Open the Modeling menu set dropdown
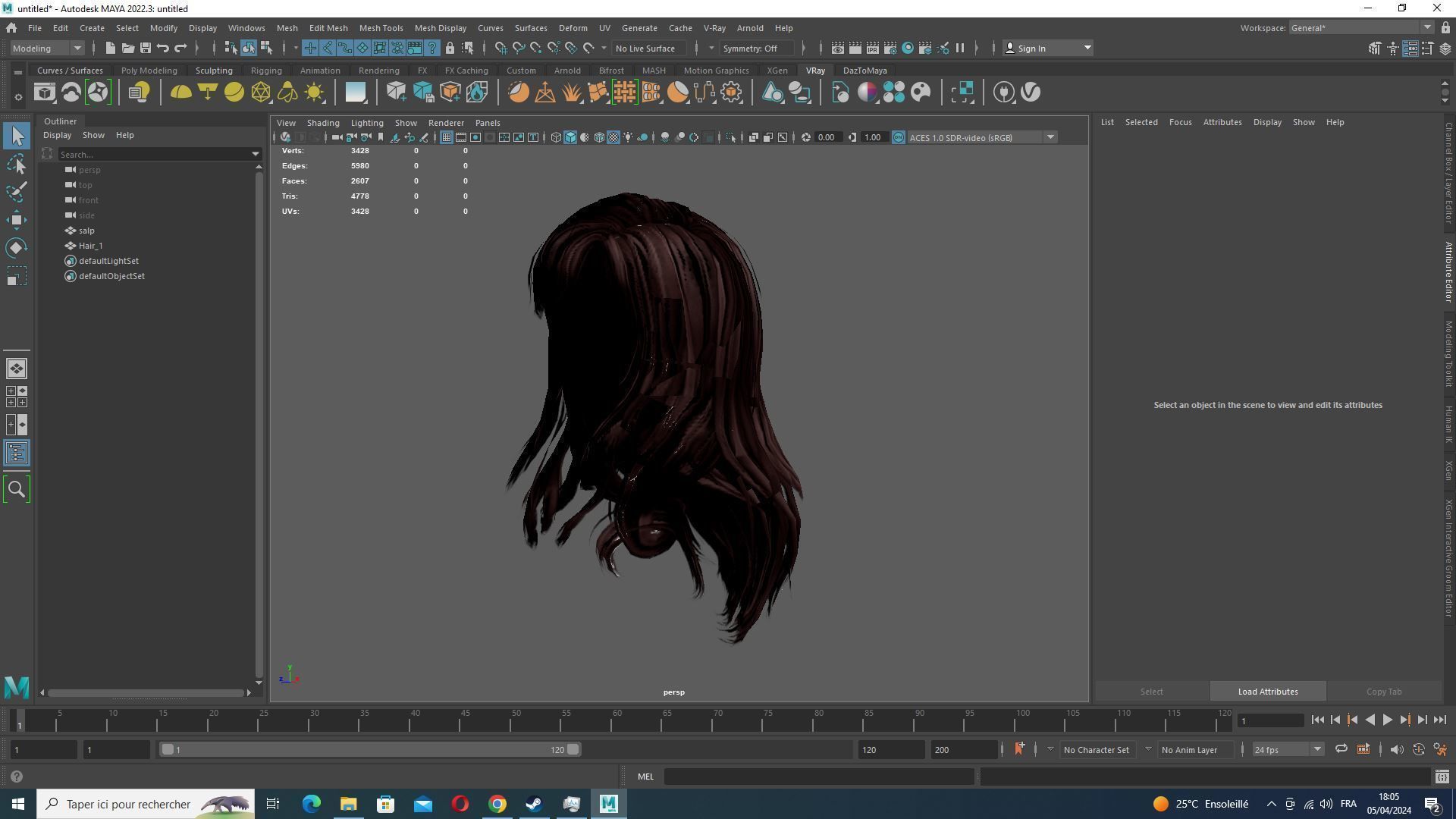1456x819 pixels. [47, 48]
